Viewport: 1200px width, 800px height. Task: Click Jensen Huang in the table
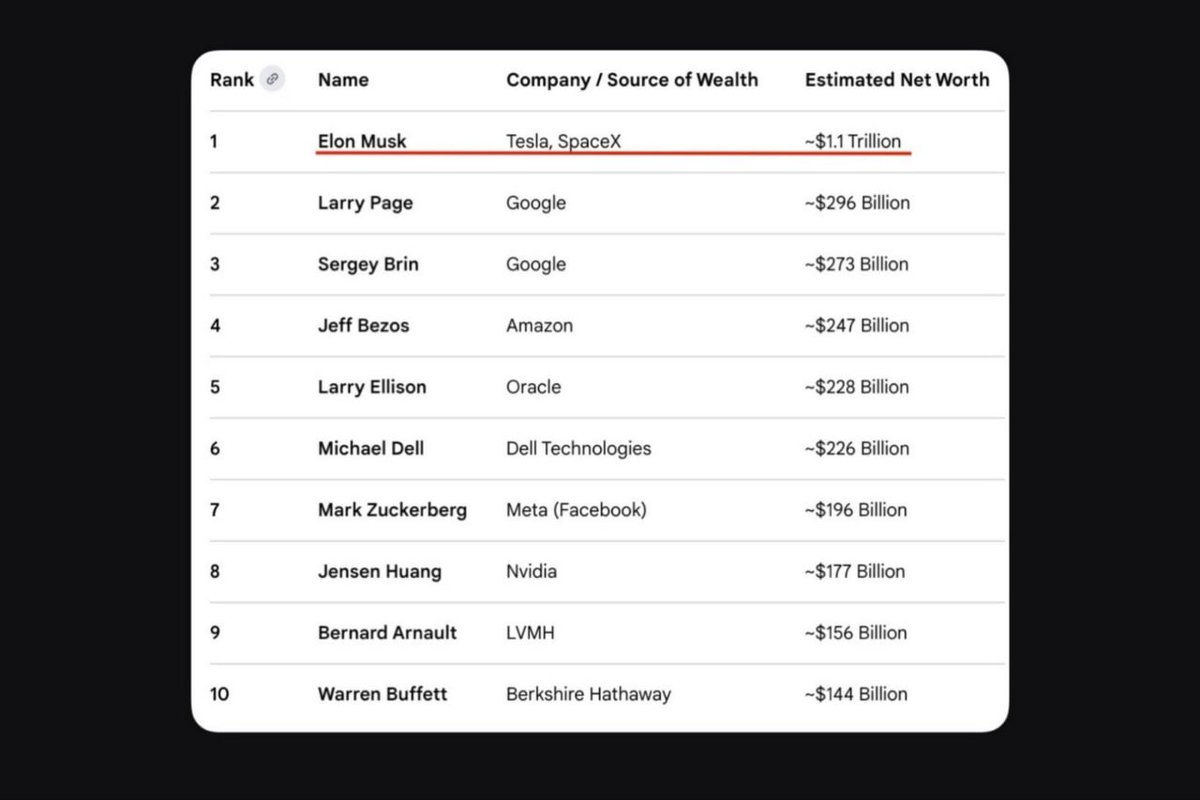tap(379, 572)
